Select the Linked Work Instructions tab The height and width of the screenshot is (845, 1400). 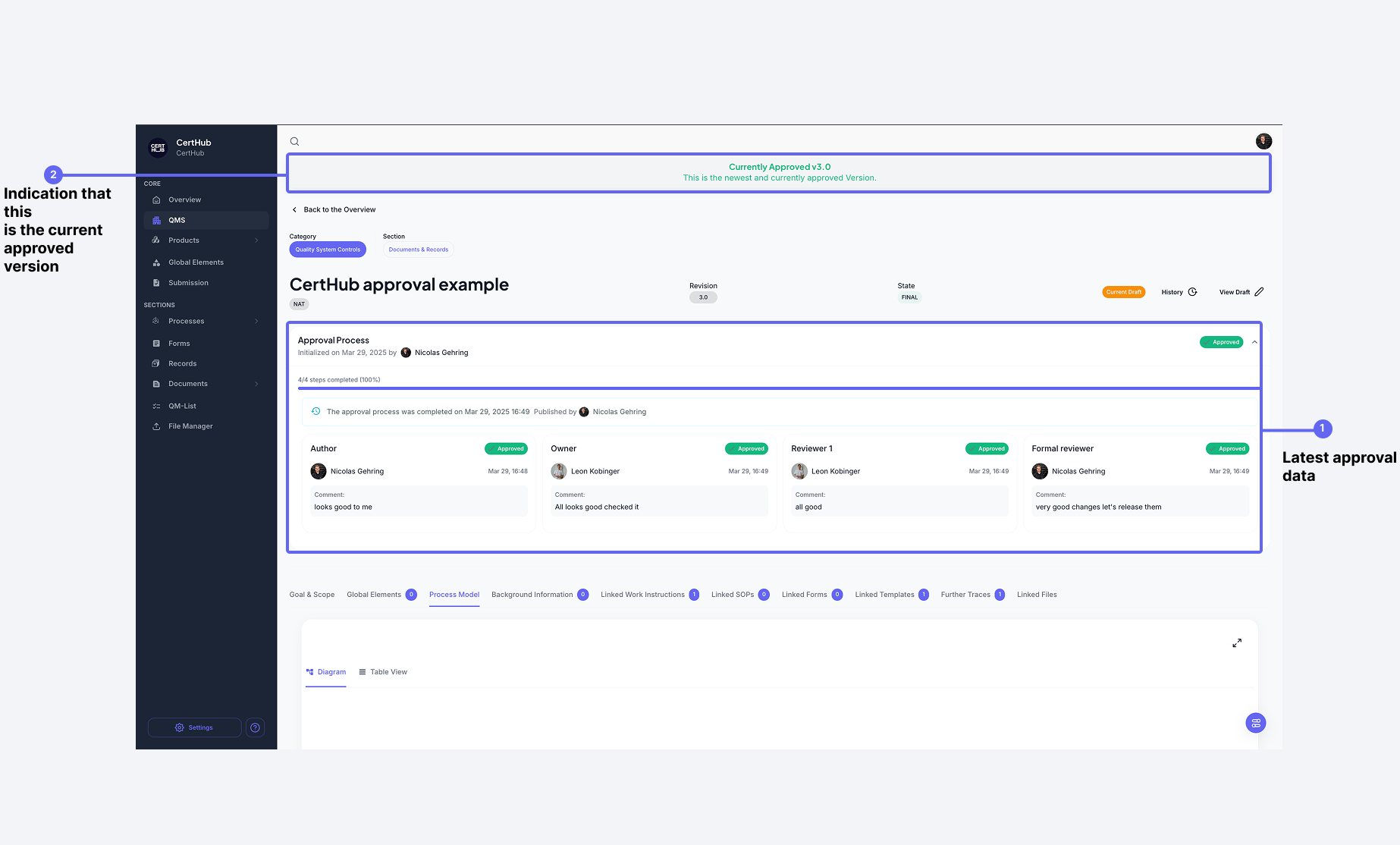click(642, 595)
